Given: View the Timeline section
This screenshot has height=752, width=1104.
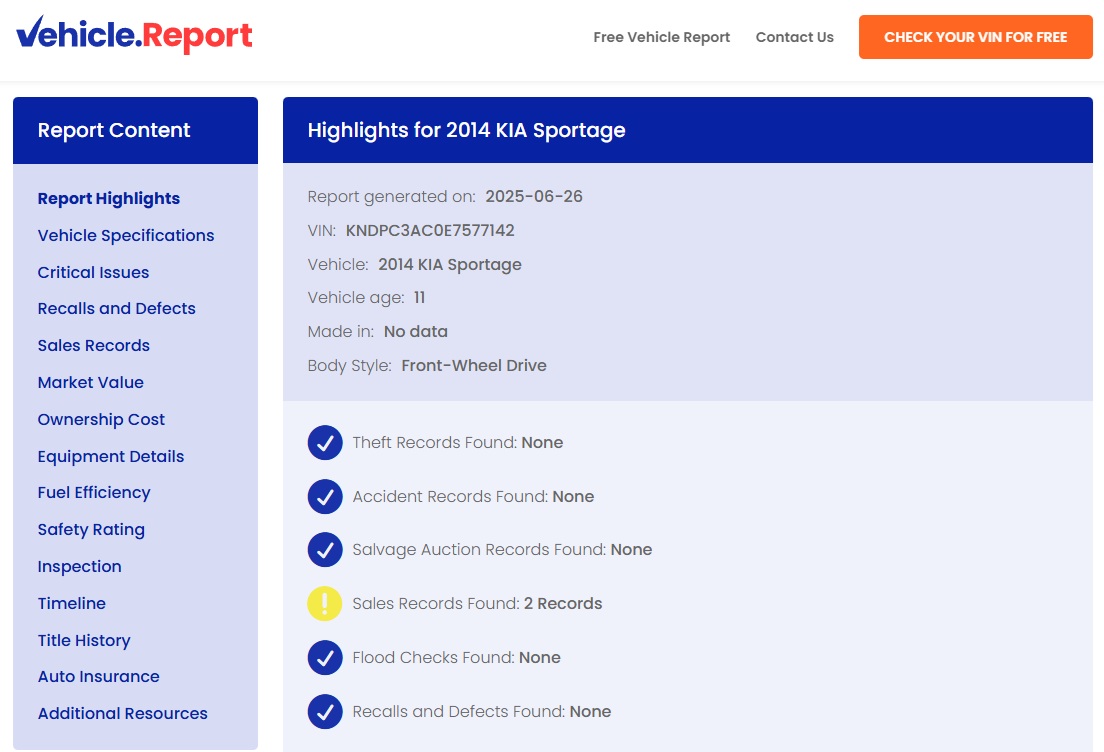Looking at the screenshot, I should (71, 603).
